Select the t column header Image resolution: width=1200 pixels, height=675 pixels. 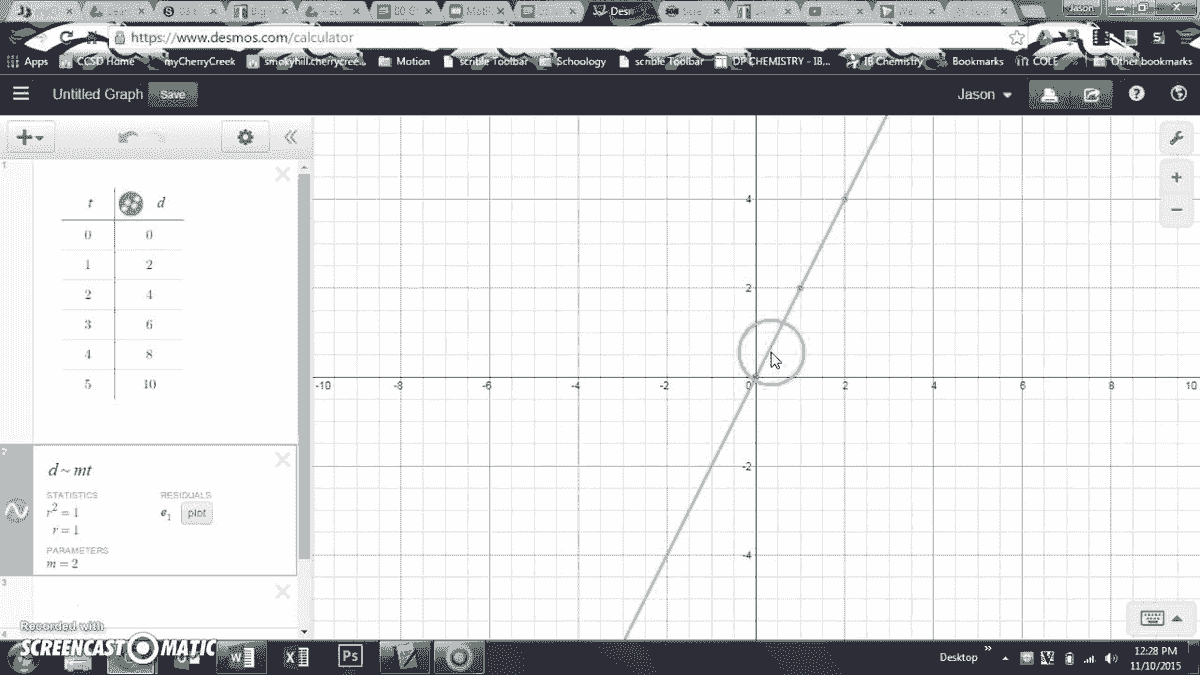tap(90, 203)
